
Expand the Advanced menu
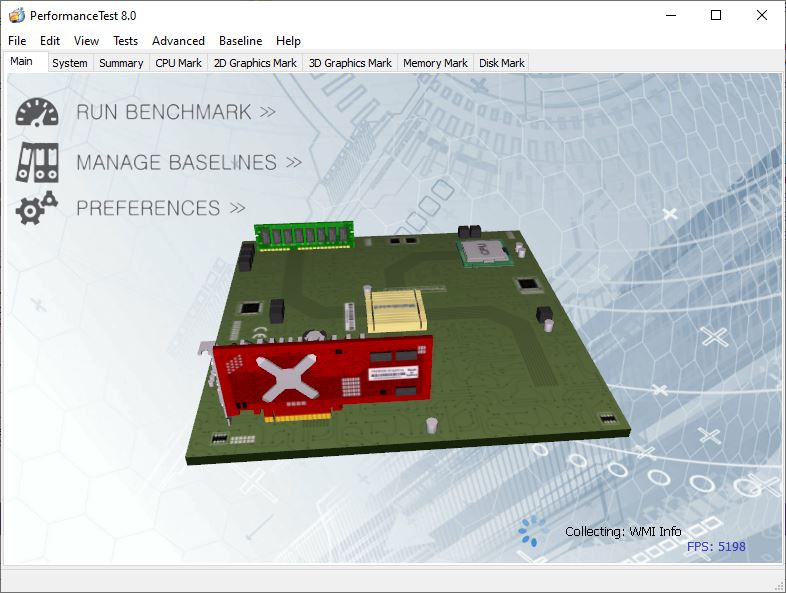tap(178, 41)
